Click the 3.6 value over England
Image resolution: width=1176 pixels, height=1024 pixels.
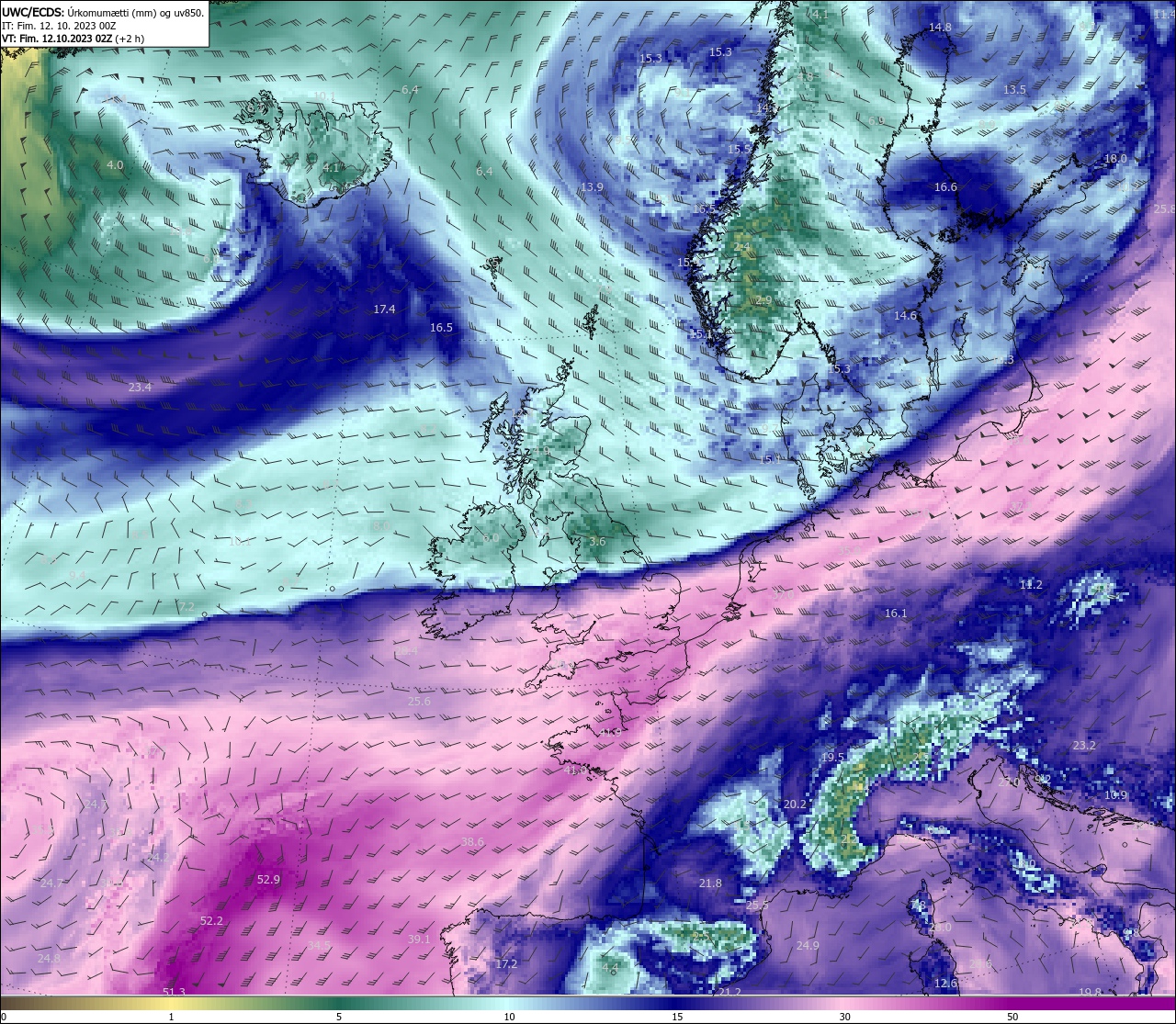tap(597, 542)
